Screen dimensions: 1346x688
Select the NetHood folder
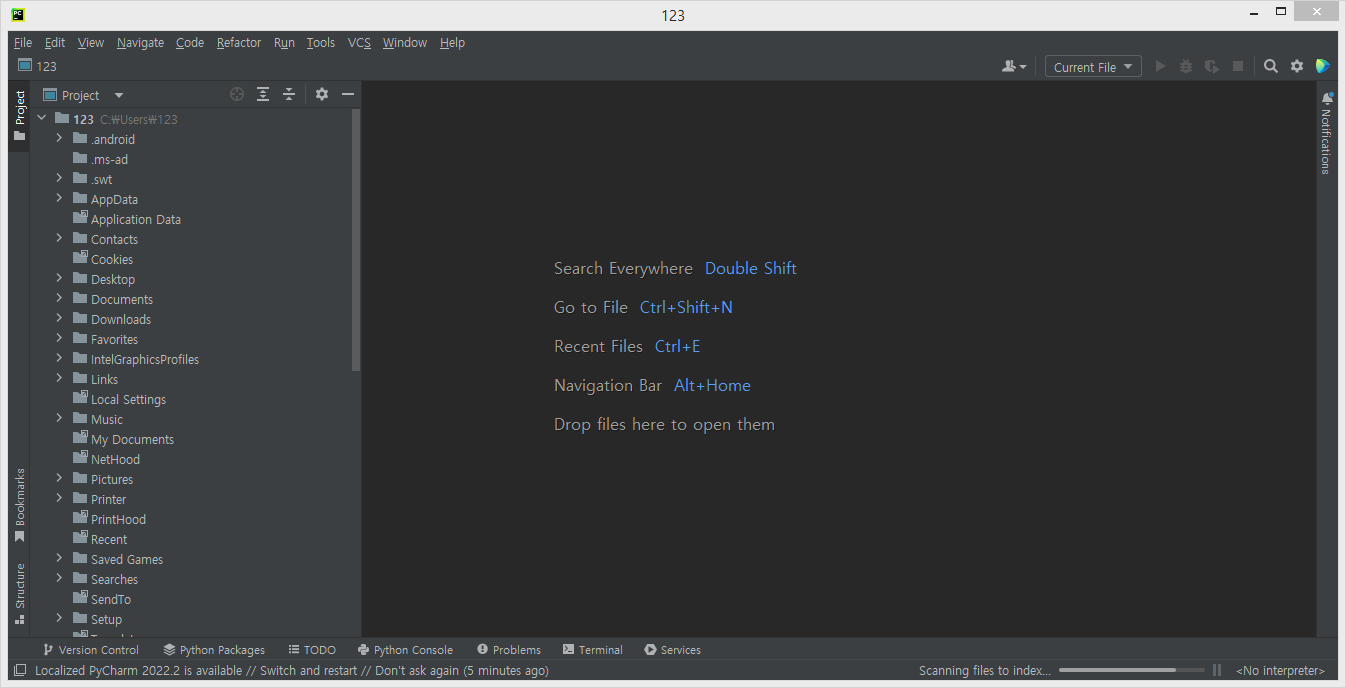(115, 459)
